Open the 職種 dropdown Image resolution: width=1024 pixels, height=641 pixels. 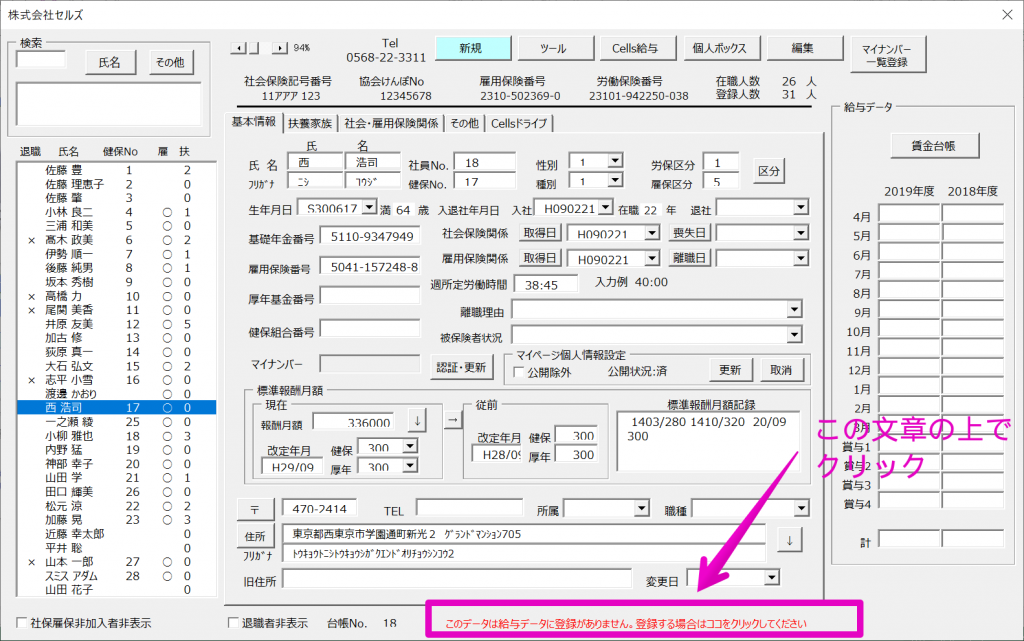point(801,508)
